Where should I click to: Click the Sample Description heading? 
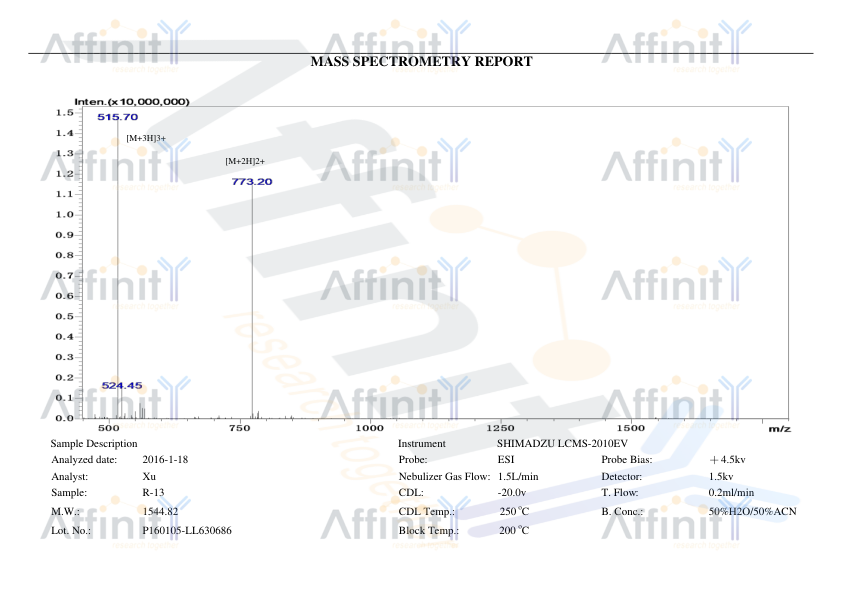click(94, 444)
